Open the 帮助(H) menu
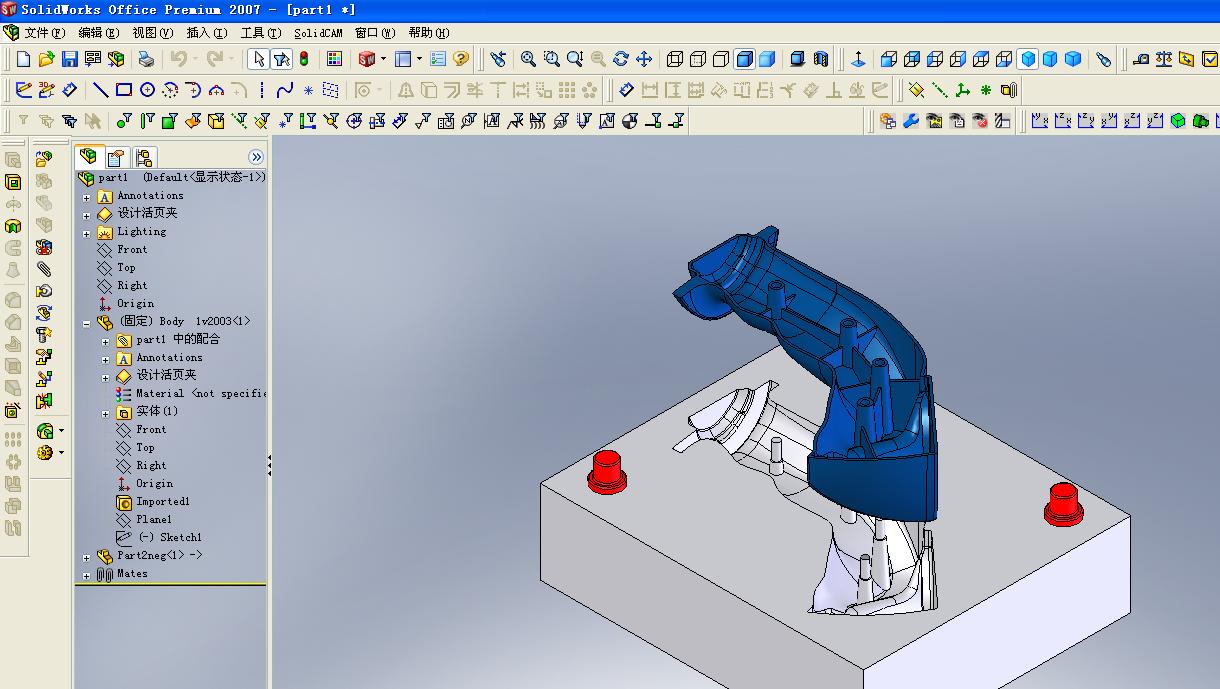The width and height of the screenshot is (1220, 689). pos(429,33)
